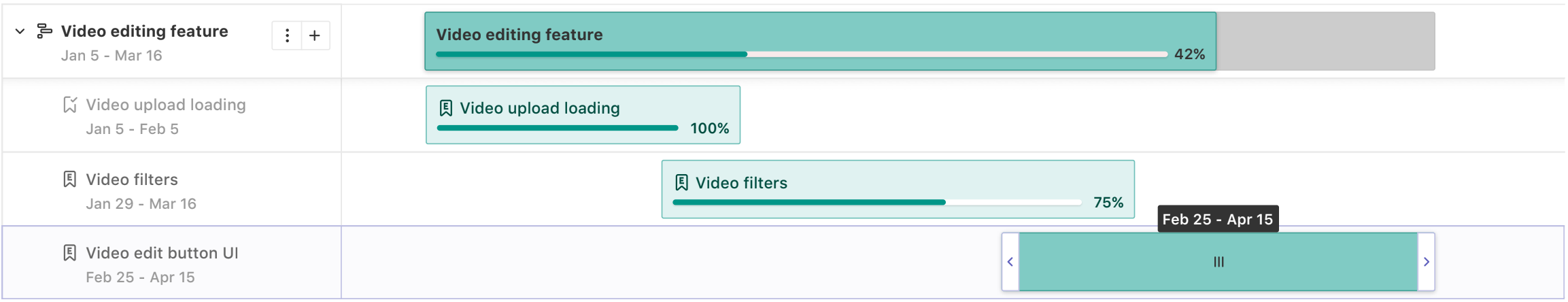Image resolution: width=1568 pixels, height=302 pixels.
Task: Select the Video editing feature title in the sidebar
Action: [x=144, y=31]
